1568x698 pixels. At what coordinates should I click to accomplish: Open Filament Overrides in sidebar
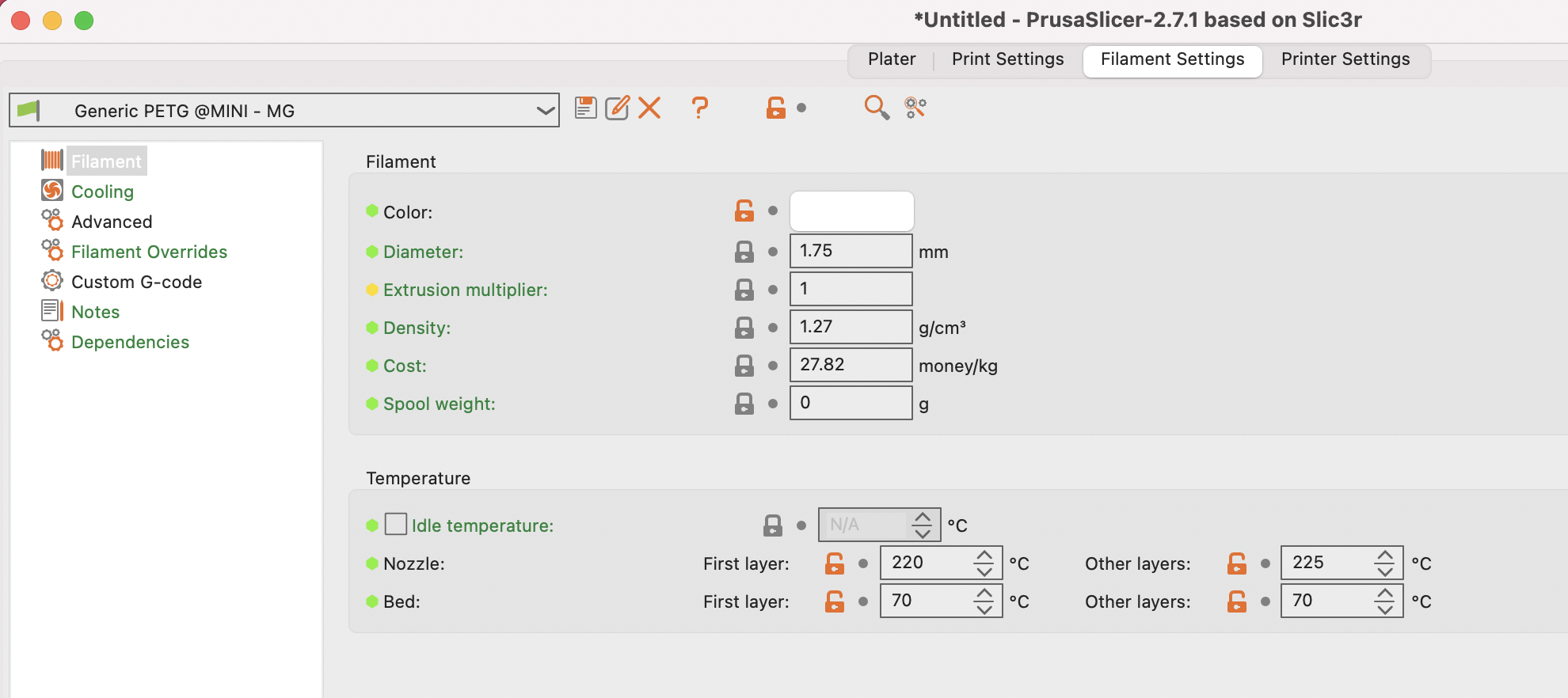click(149, 252)
